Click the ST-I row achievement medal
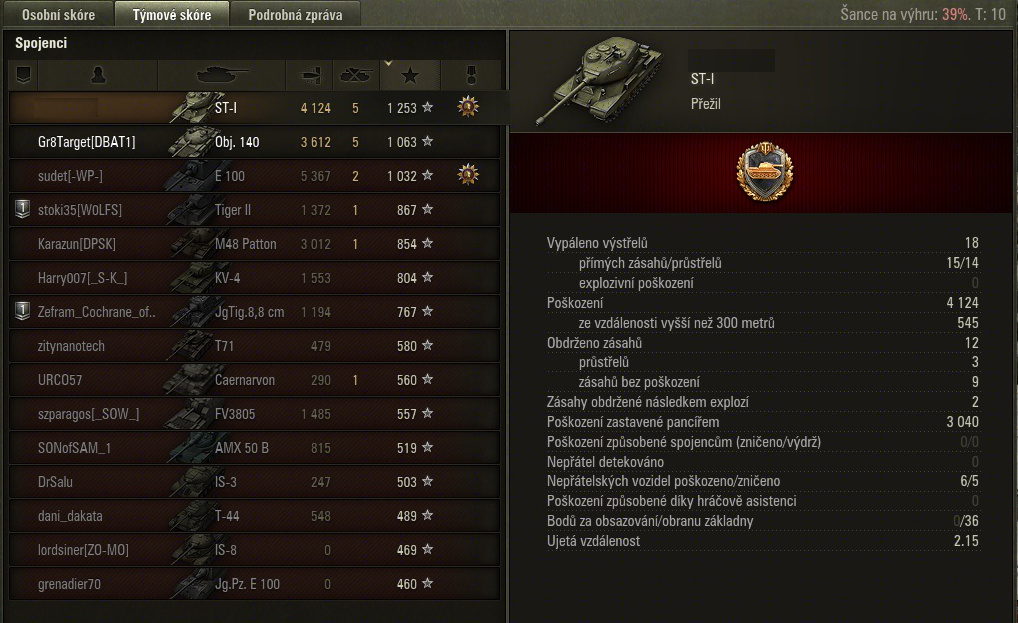1018x623 pixels. 468,106
